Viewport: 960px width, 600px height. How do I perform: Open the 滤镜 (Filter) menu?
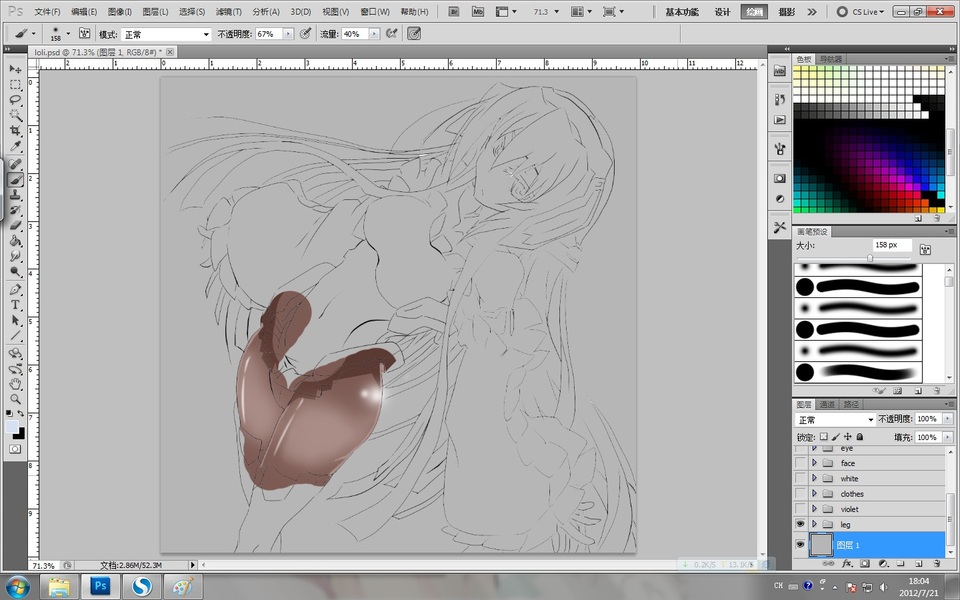tap(227, 12)
